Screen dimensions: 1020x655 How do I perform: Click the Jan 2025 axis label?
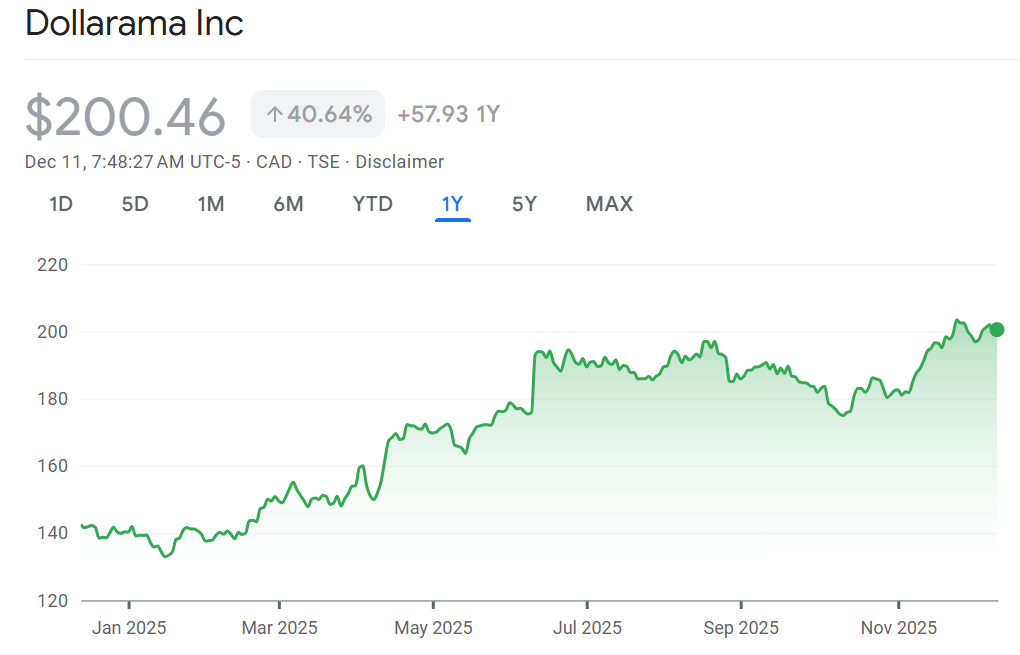(x=129, y=628)
